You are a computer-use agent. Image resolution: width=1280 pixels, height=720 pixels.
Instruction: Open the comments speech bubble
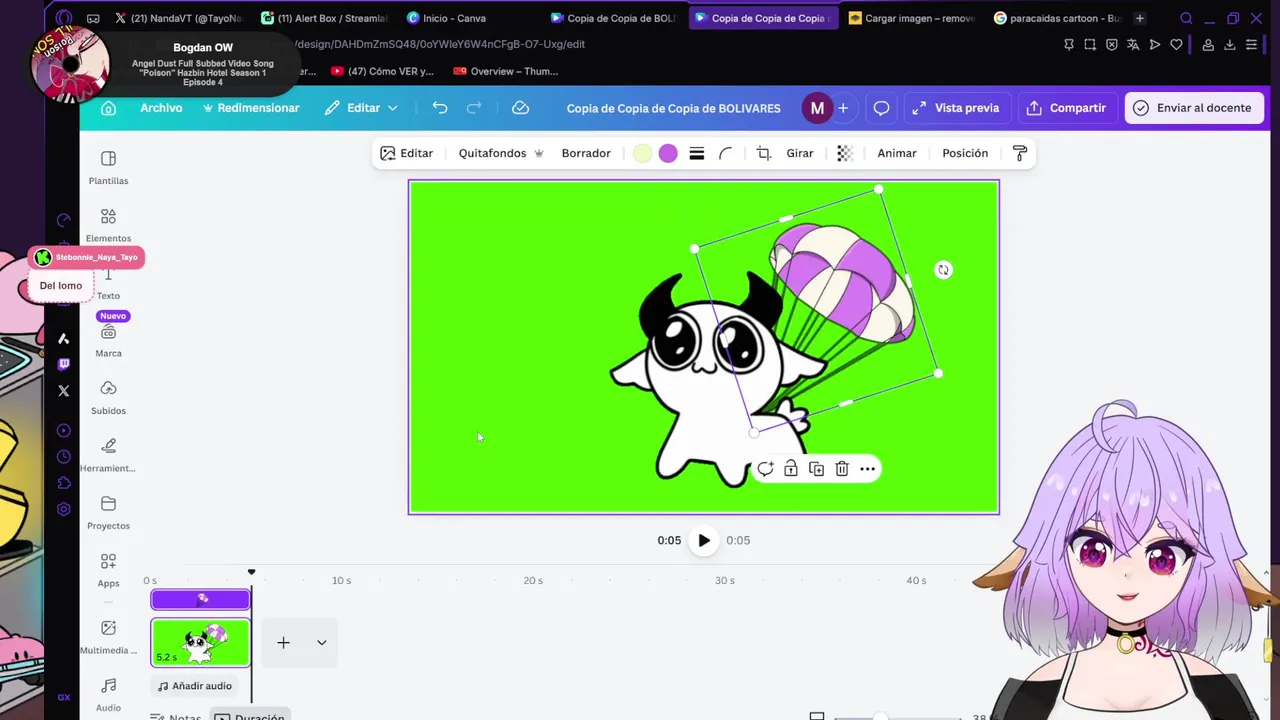pyautogui.click(x=881, y=108)
